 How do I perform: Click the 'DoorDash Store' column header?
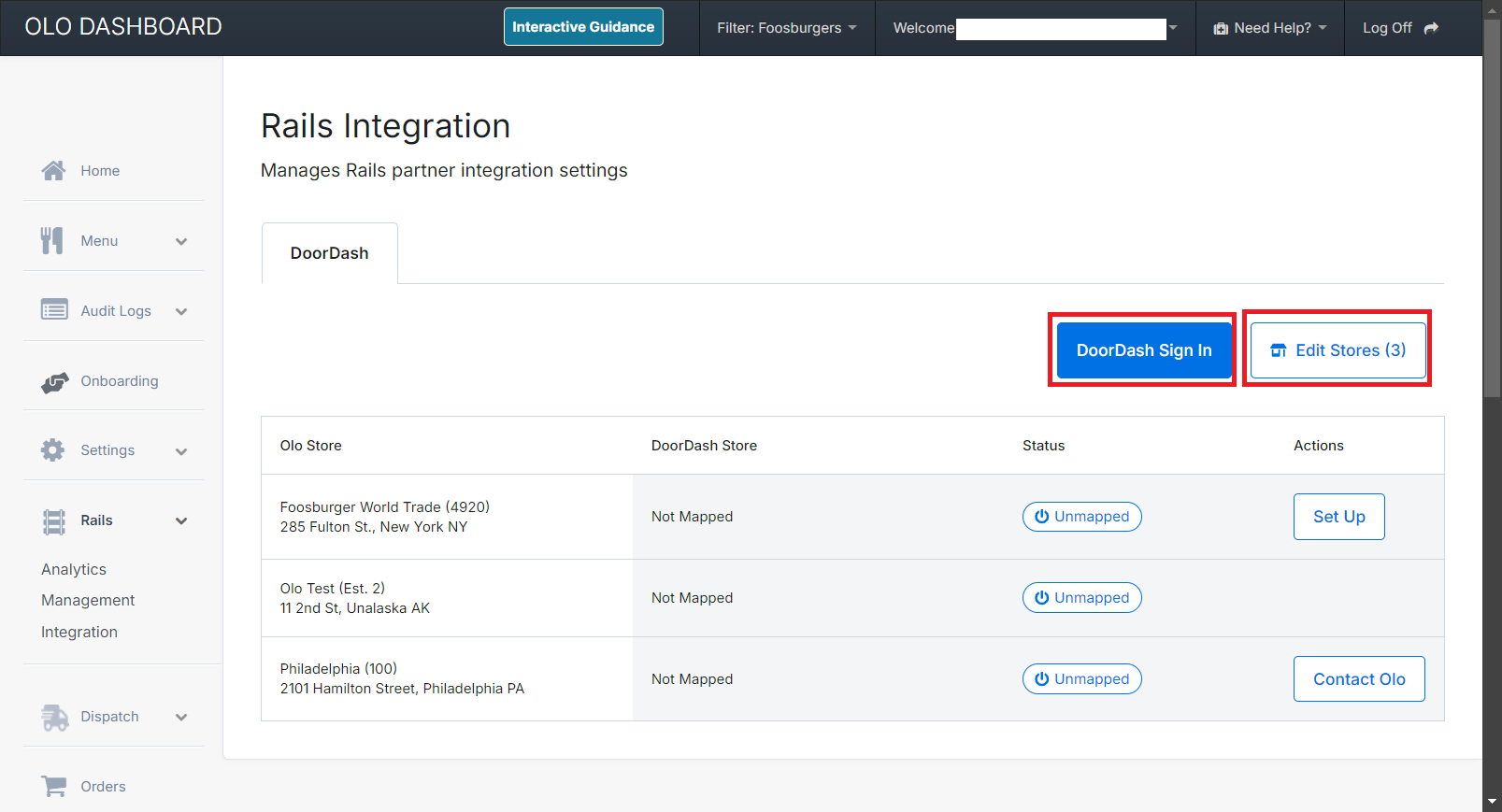704,446
